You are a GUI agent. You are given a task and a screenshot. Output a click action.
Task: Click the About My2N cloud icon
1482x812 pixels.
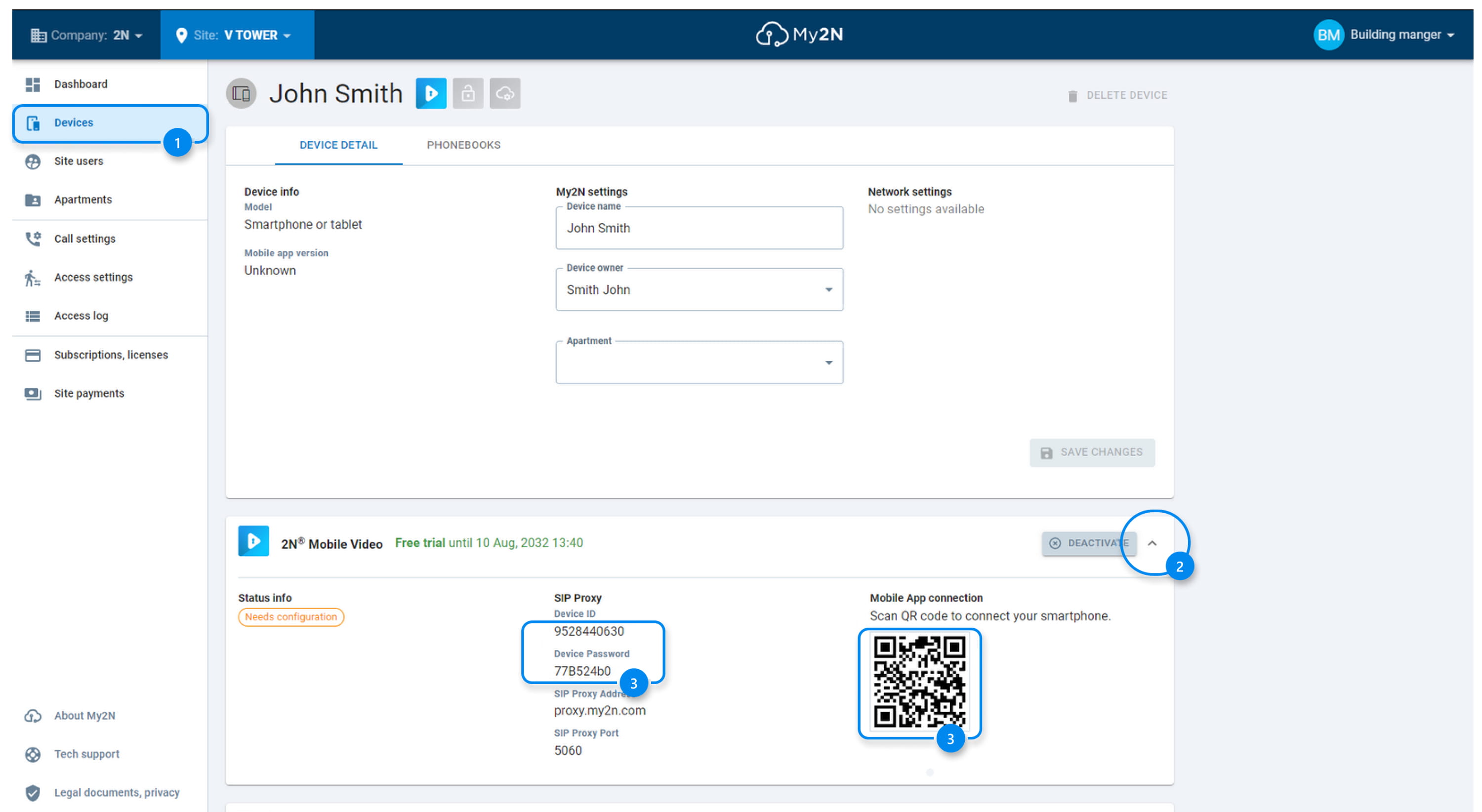(33, 716)
